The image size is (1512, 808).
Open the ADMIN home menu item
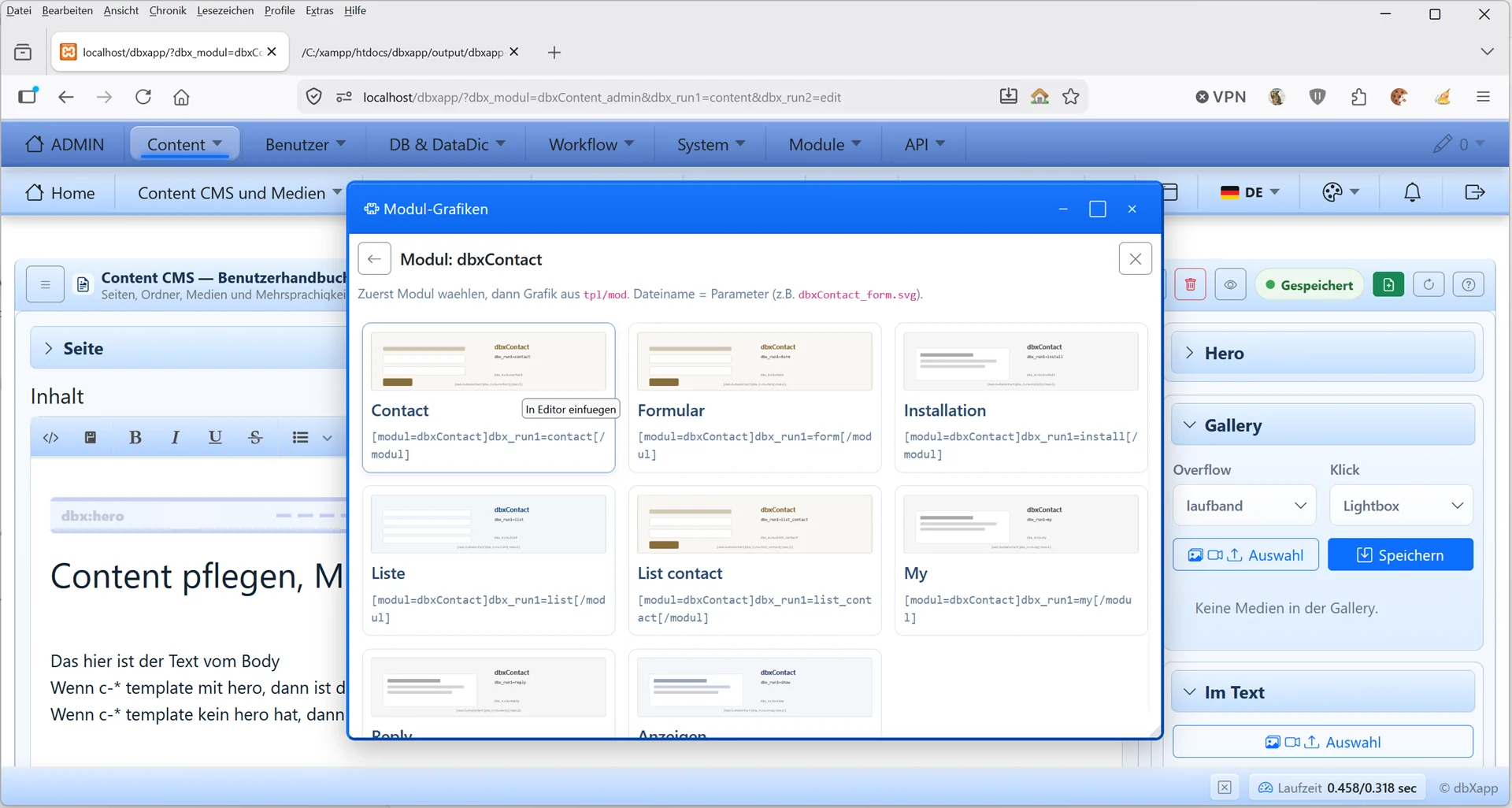[x=65, y=145]
